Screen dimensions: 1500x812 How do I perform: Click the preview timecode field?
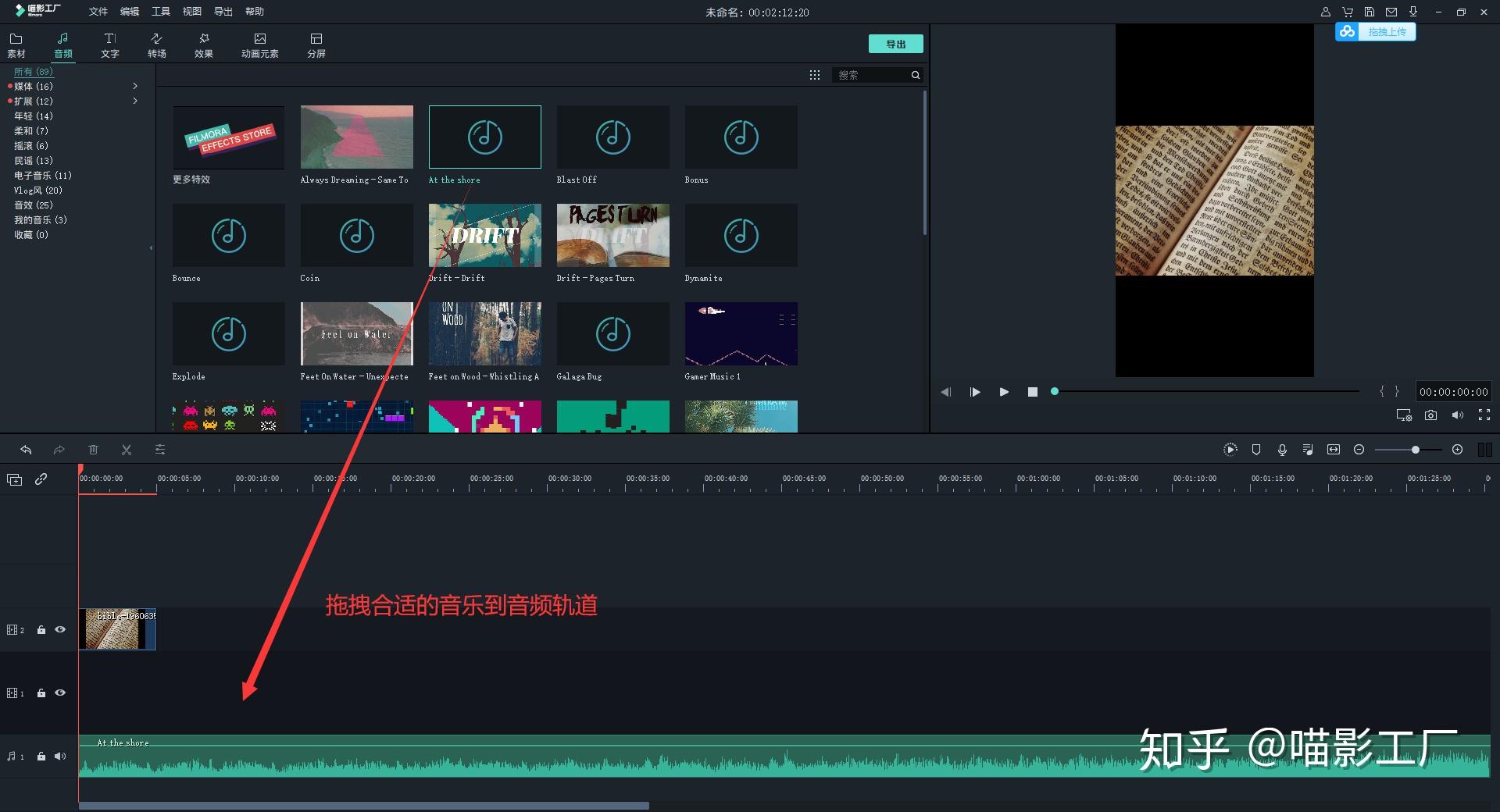point(1453,392)
